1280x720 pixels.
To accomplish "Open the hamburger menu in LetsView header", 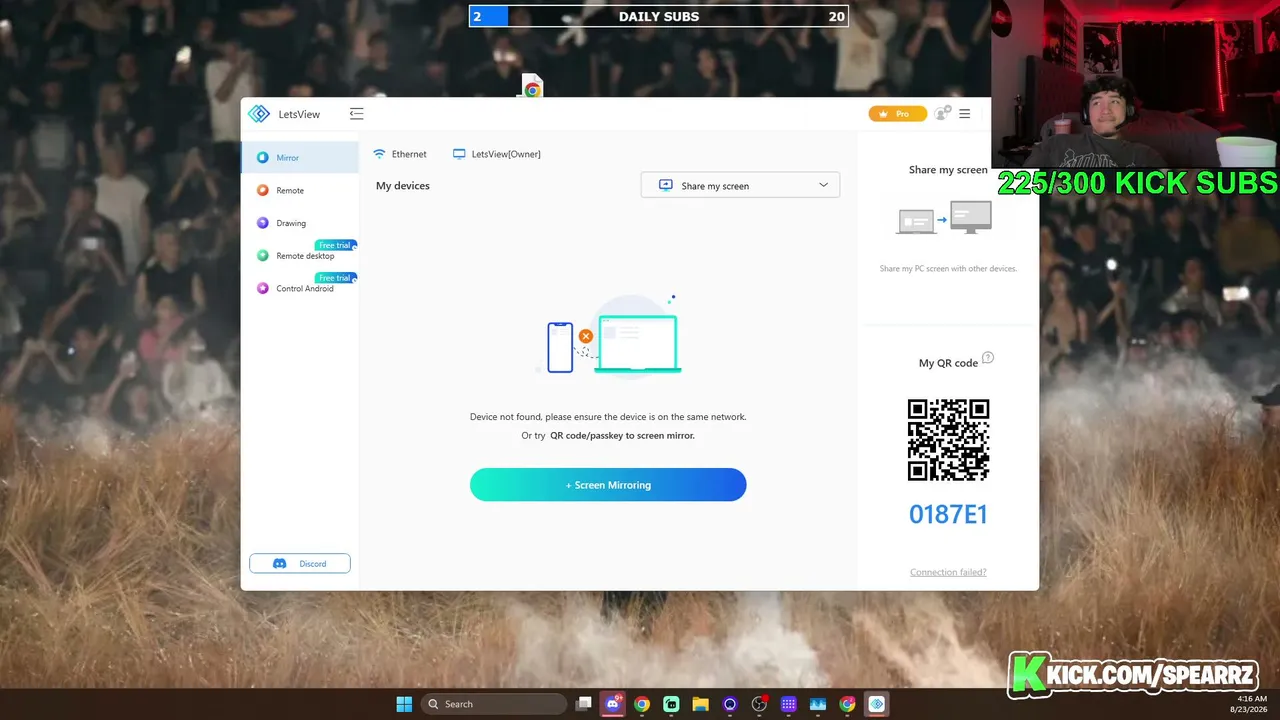I will [965, 114].
